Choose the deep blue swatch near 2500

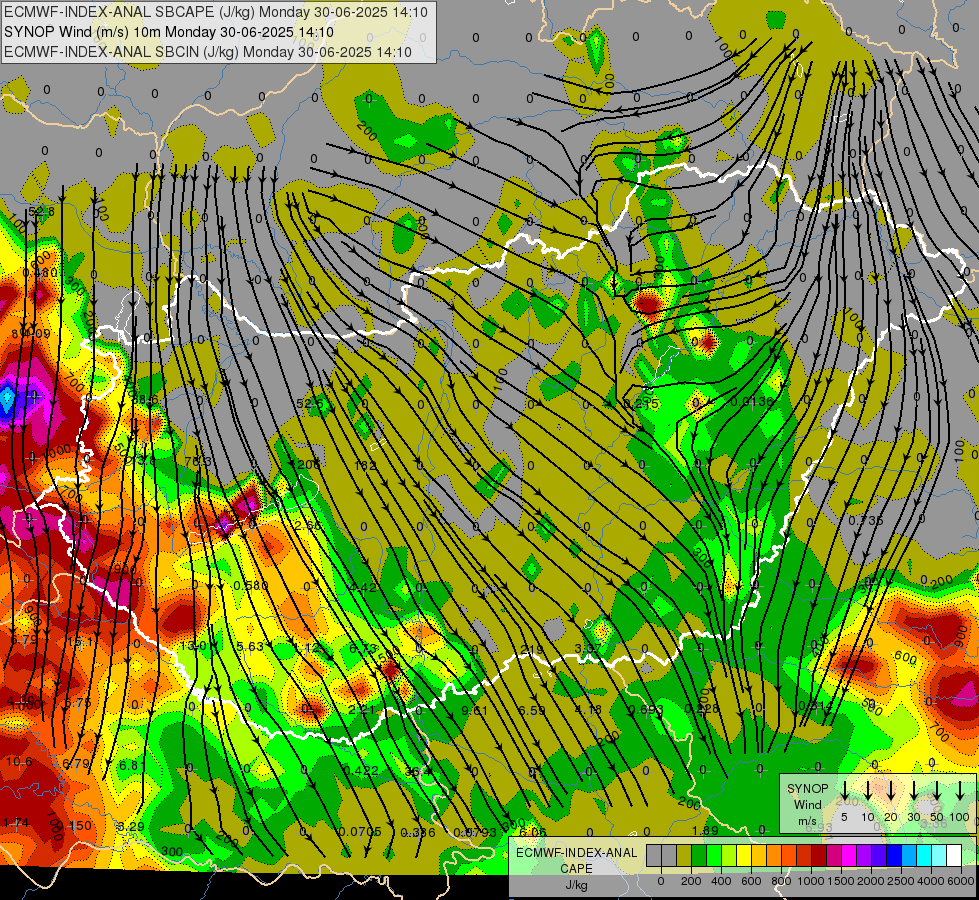click(894, 855)
